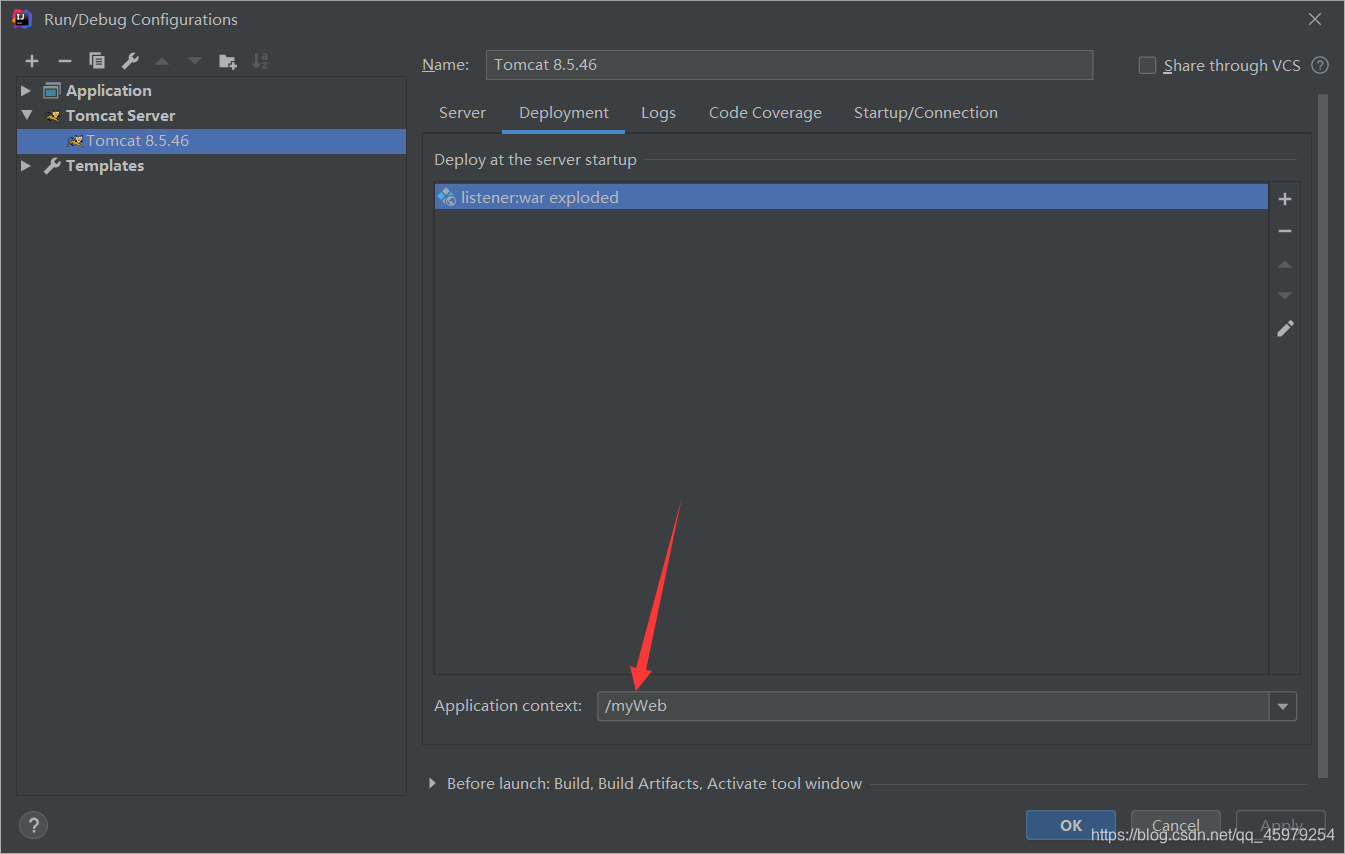Expand the Application tree node

(26, 90)
